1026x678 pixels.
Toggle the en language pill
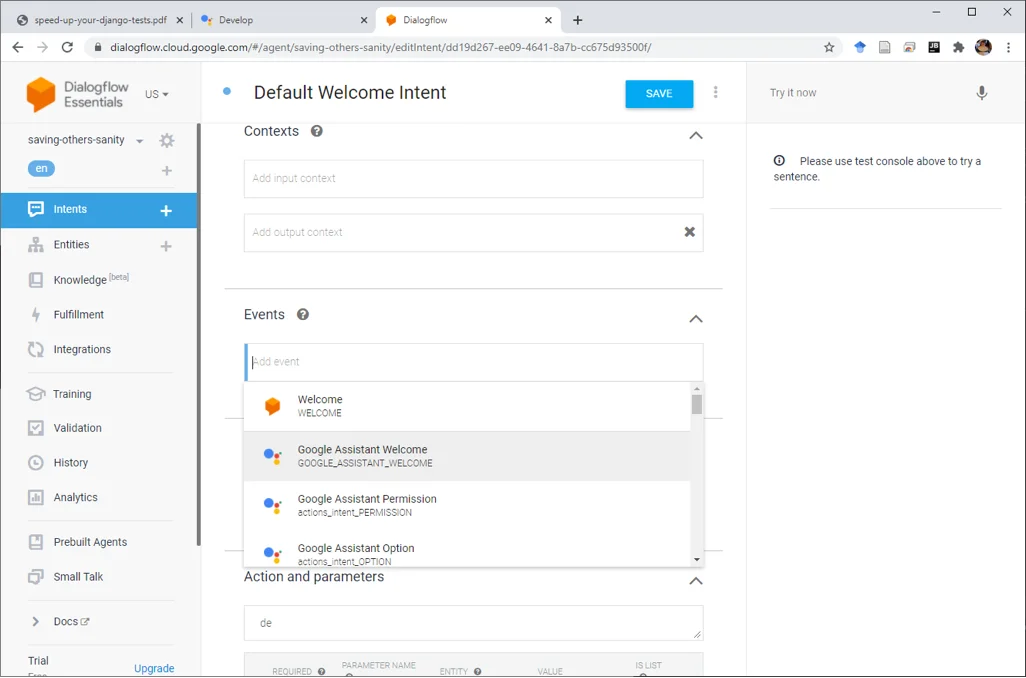(x=41, y=169)
